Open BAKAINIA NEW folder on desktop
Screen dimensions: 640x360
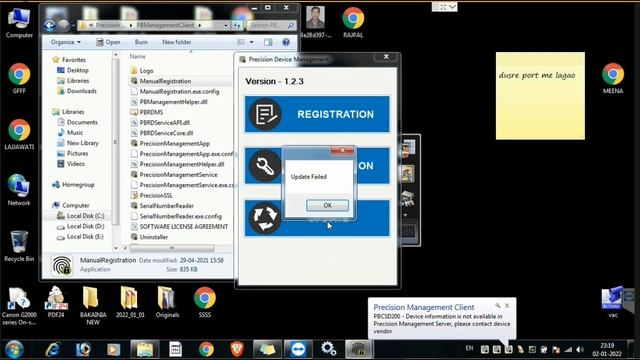click(x=93, y=305)
